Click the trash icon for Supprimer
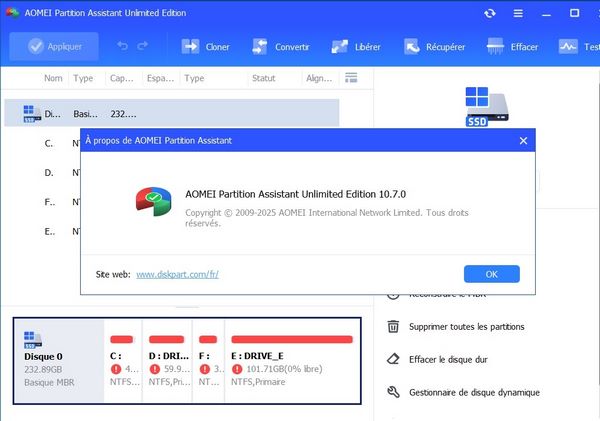600x421 pixels. point(393,326)
